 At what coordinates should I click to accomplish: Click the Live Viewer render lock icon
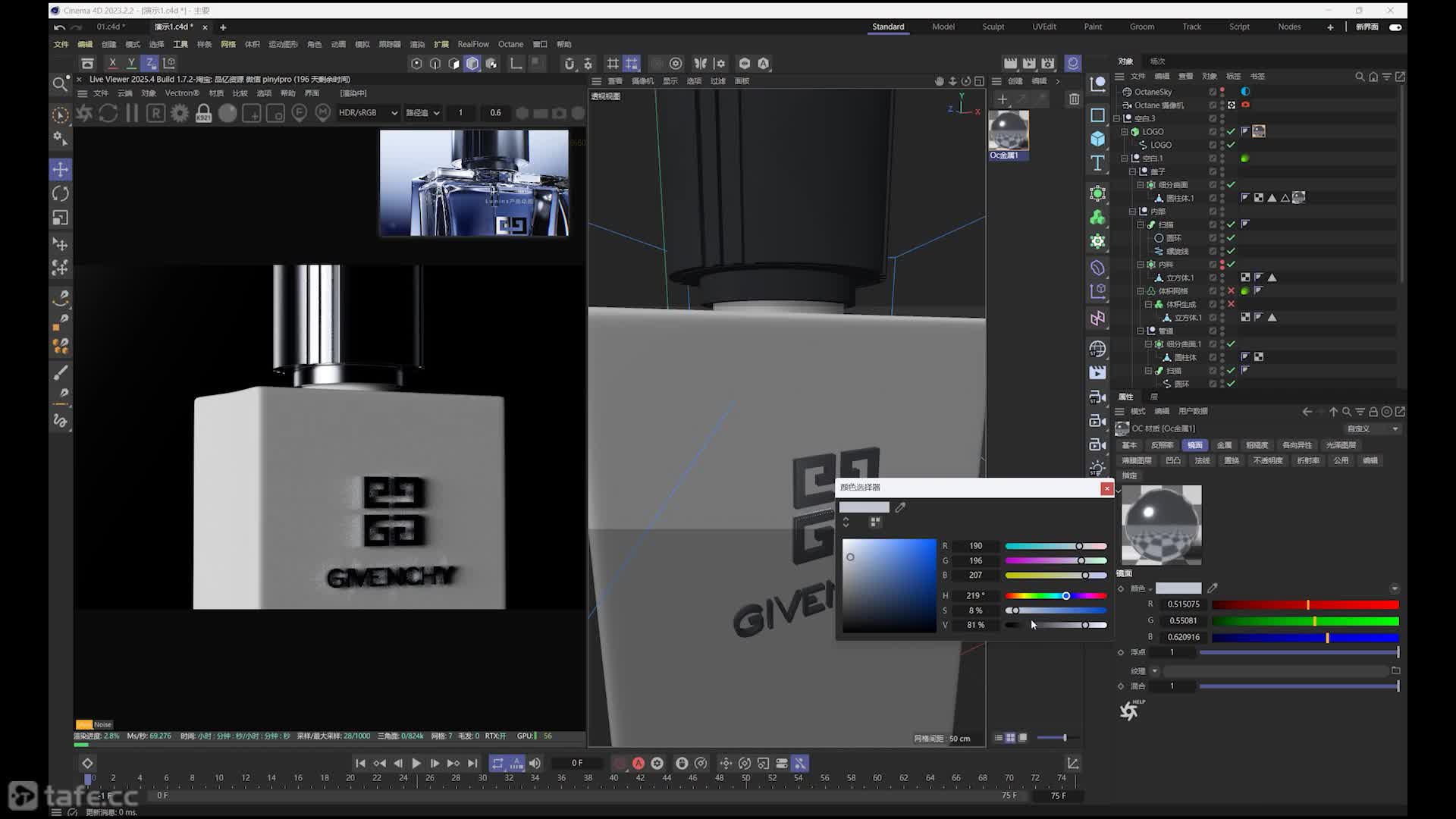tap(203, 113)
